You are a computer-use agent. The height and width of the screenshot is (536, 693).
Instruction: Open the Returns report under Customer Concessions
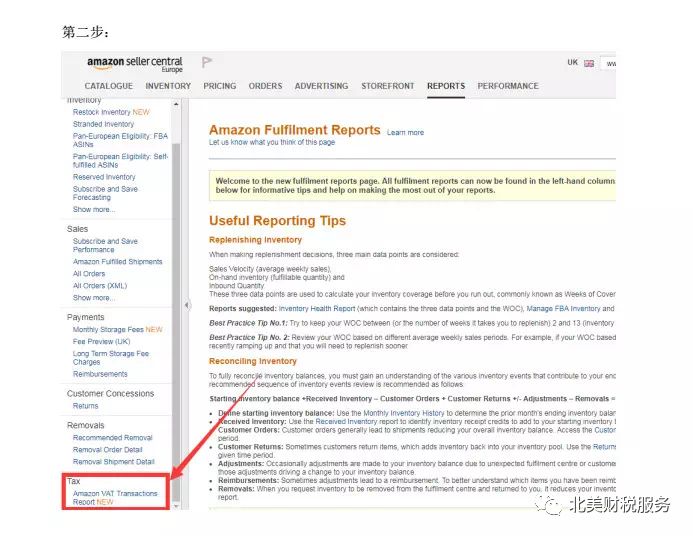86,406
